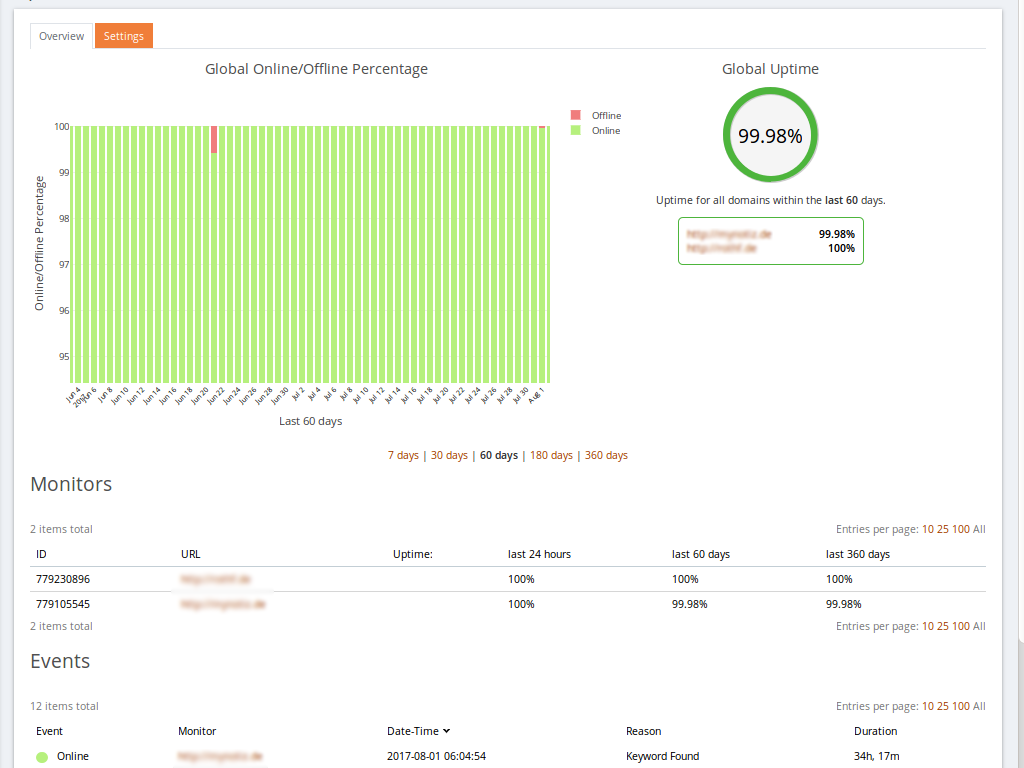Set Events entries per page to 100
This screenshot has width=1024, height=768.
pos(961,706)
